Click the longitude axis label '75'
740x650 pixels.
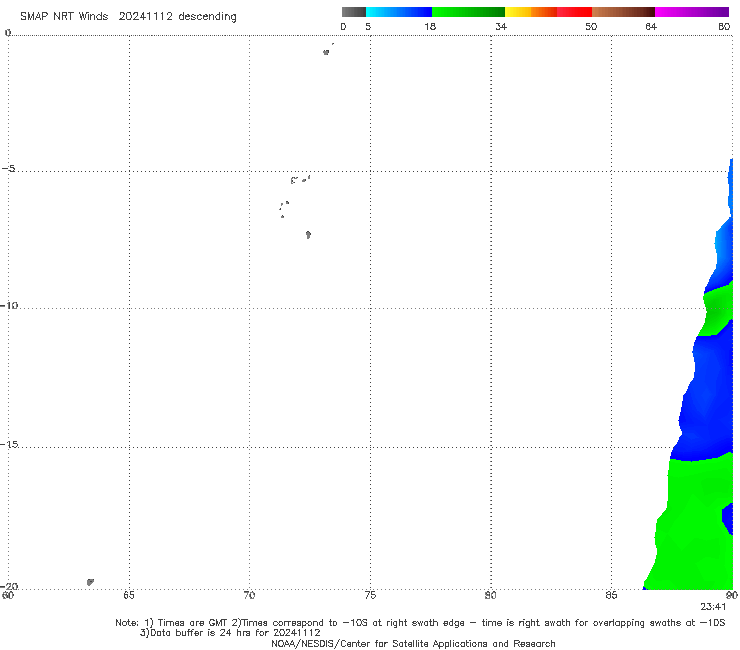pyautogui.click(x=370, y=595)
